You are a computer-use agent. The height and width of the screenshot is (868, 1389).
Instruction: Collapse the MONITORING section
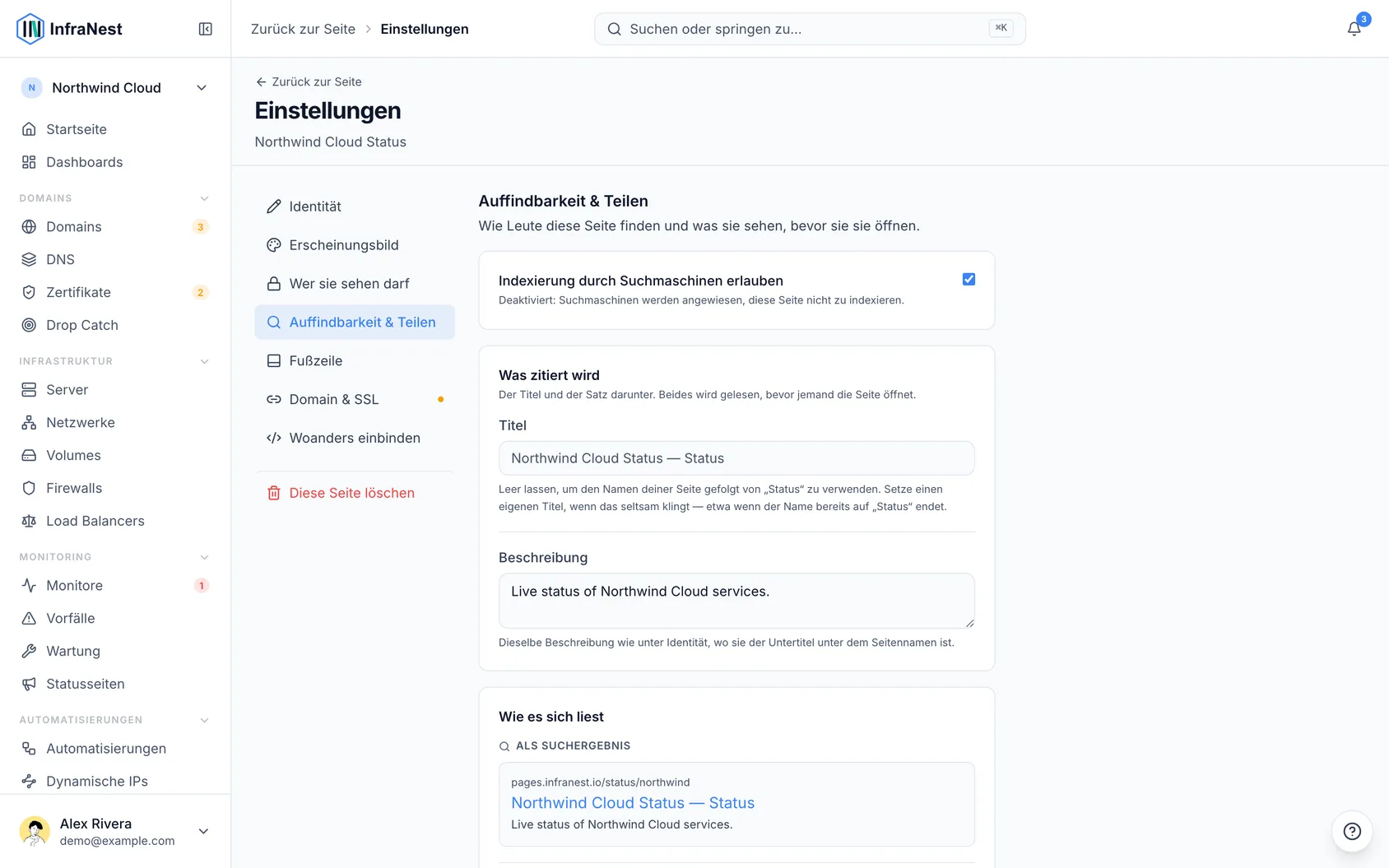[204, 557]
